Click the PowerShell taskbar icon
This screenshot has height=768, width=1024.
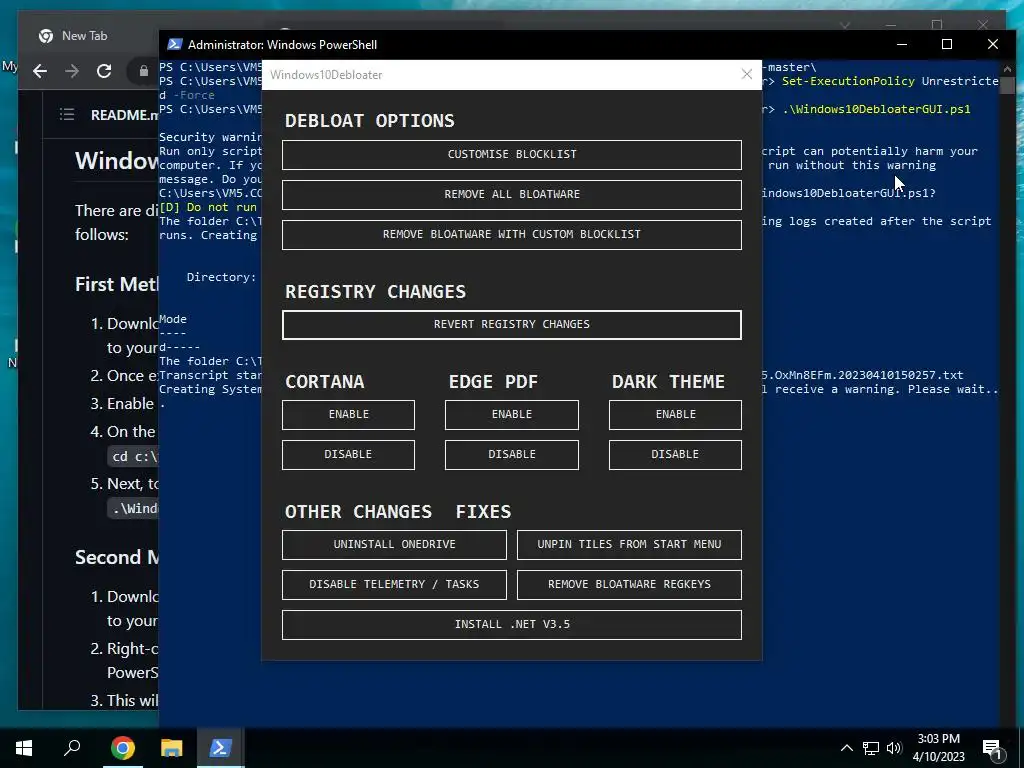point(220,748)
